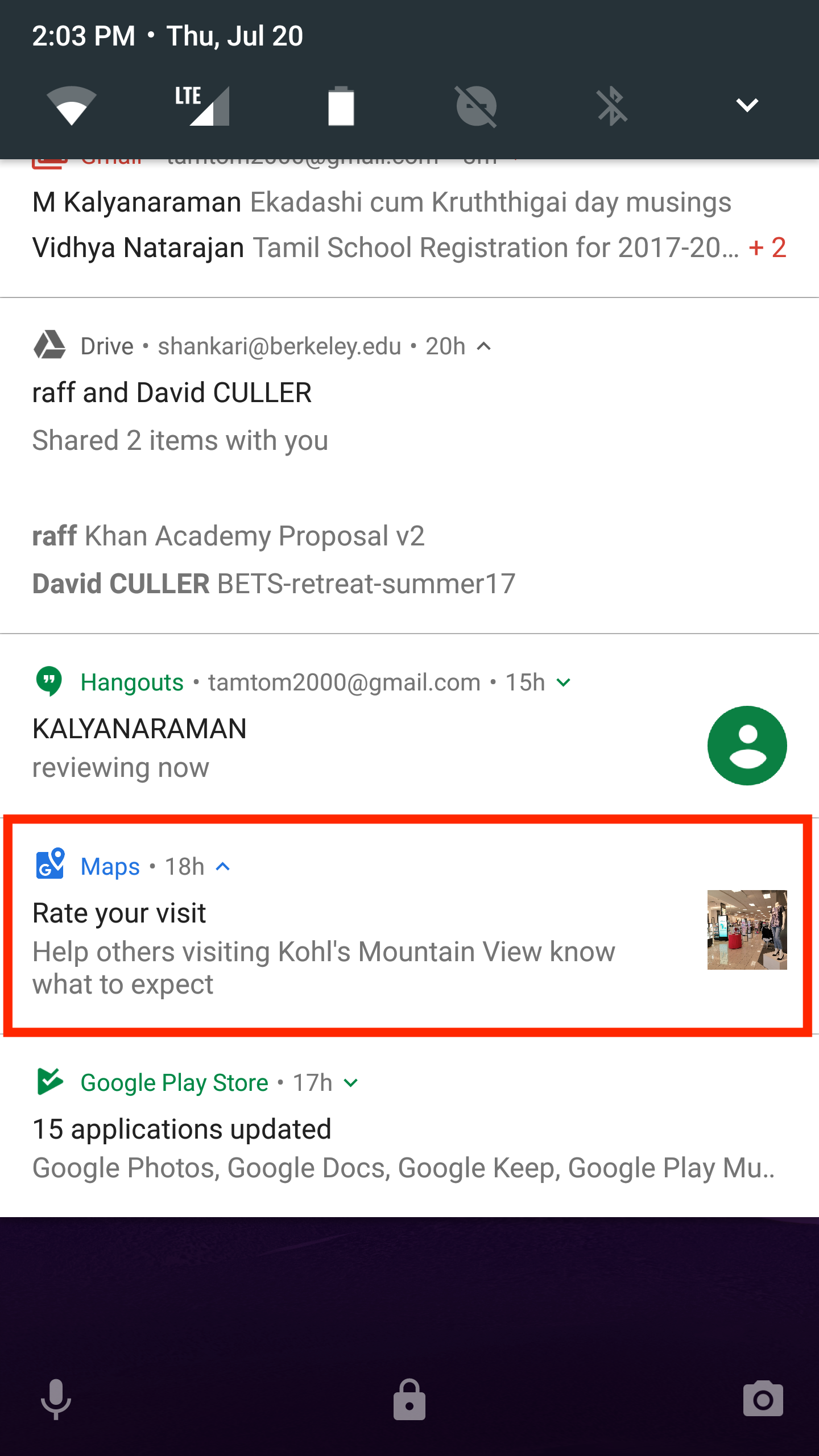Tap the battery status icon
Viewport: 819px width, 1456px height.
341,105
